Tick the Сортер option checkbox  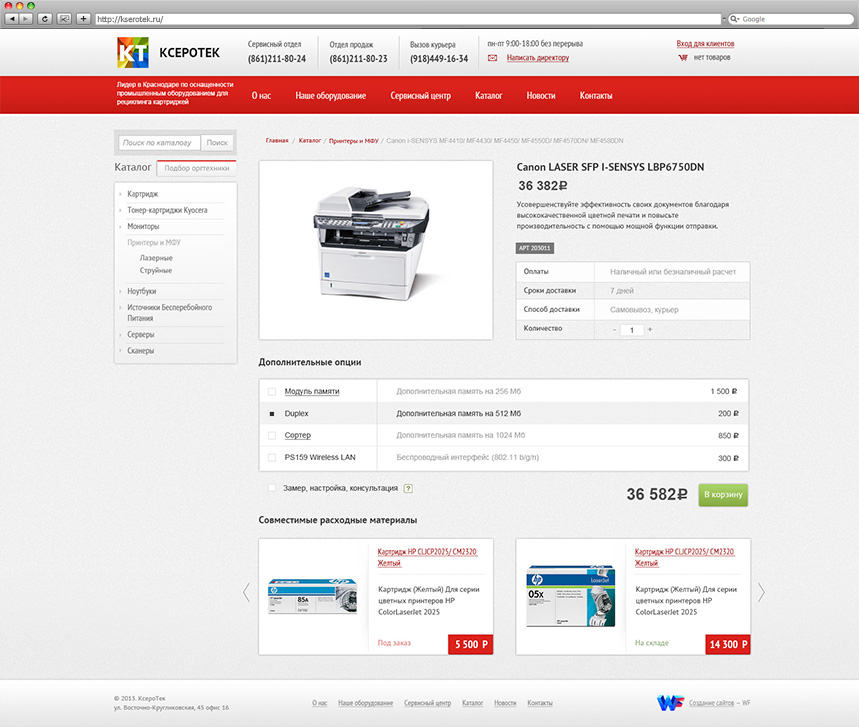(x=272, y=436)
